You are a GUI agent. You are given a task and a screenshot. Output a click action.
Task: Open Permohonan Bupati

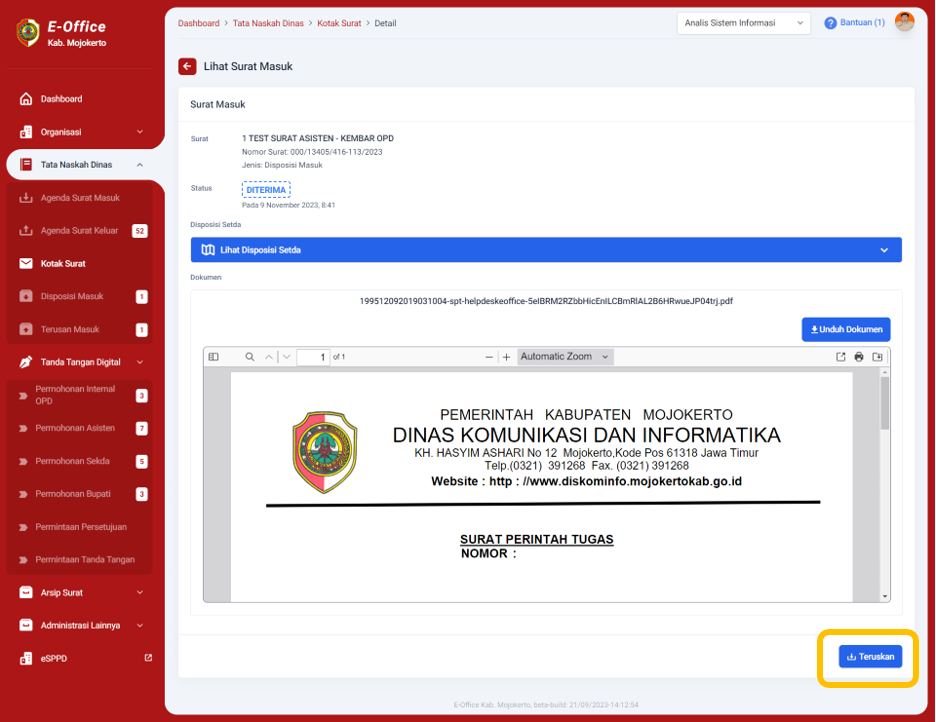[x=80, y=493]
